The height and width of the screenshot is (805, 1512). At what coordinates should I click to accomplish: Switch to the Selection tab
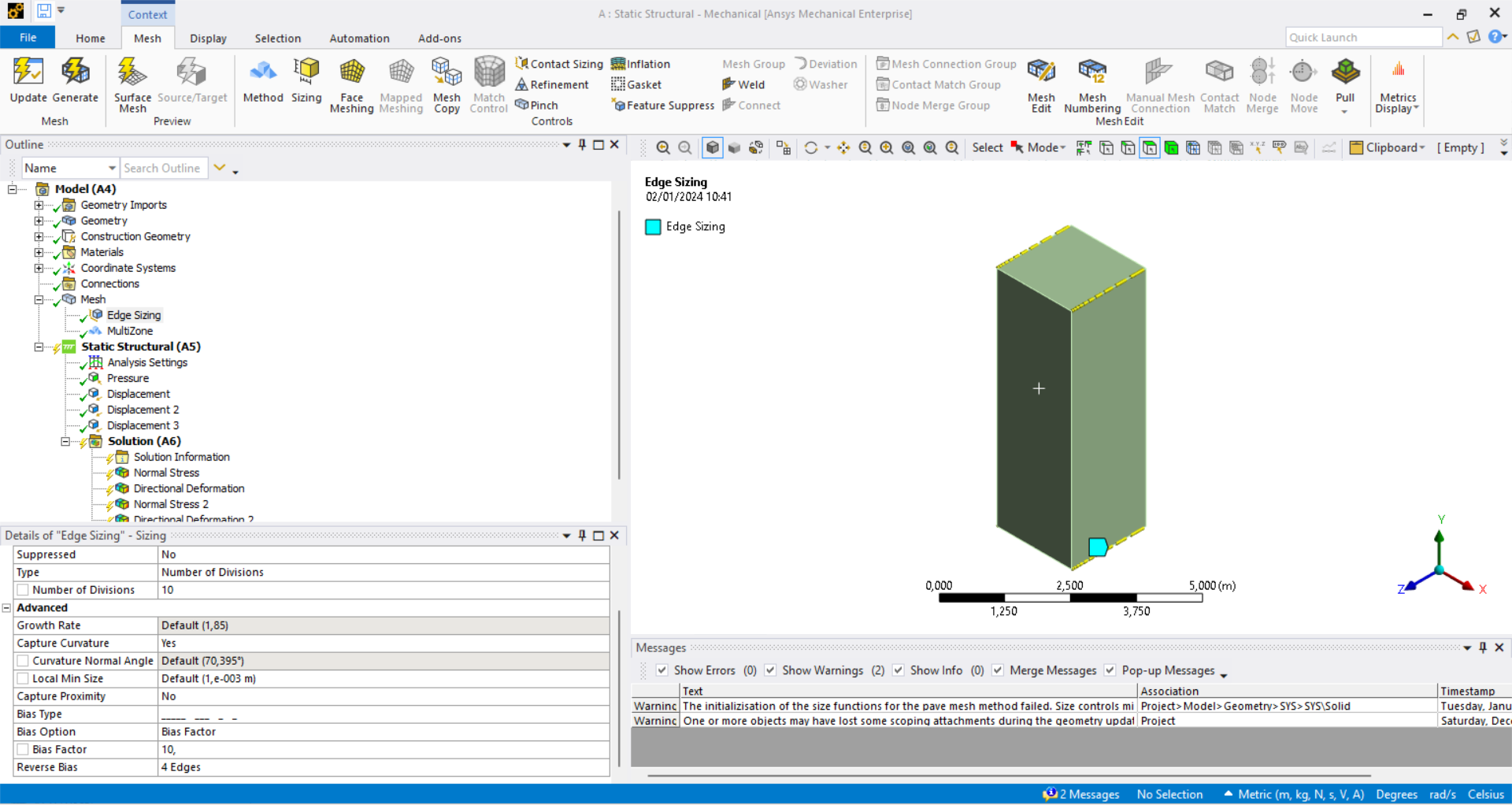coord(277,38)
